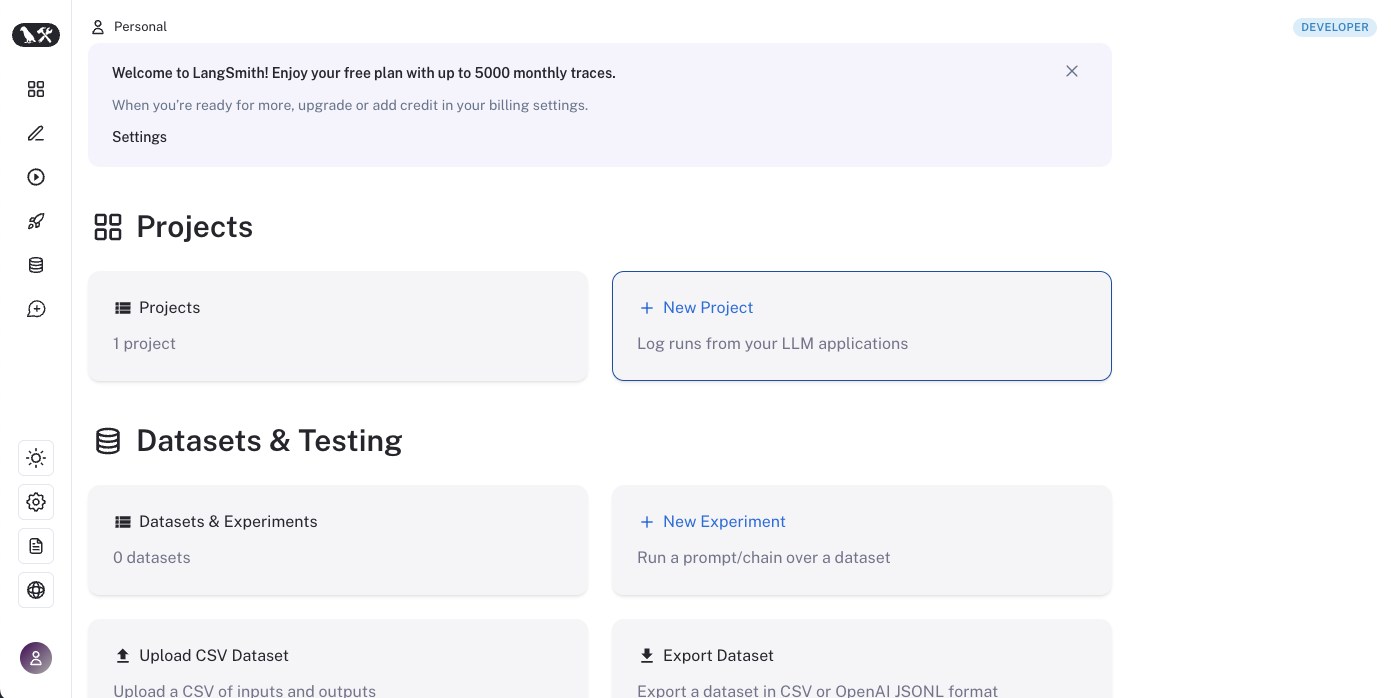Viewport: 1391px width, 698px height.
Task: Toggle the light/dark theme sun icon
Action: pos(36,458)
